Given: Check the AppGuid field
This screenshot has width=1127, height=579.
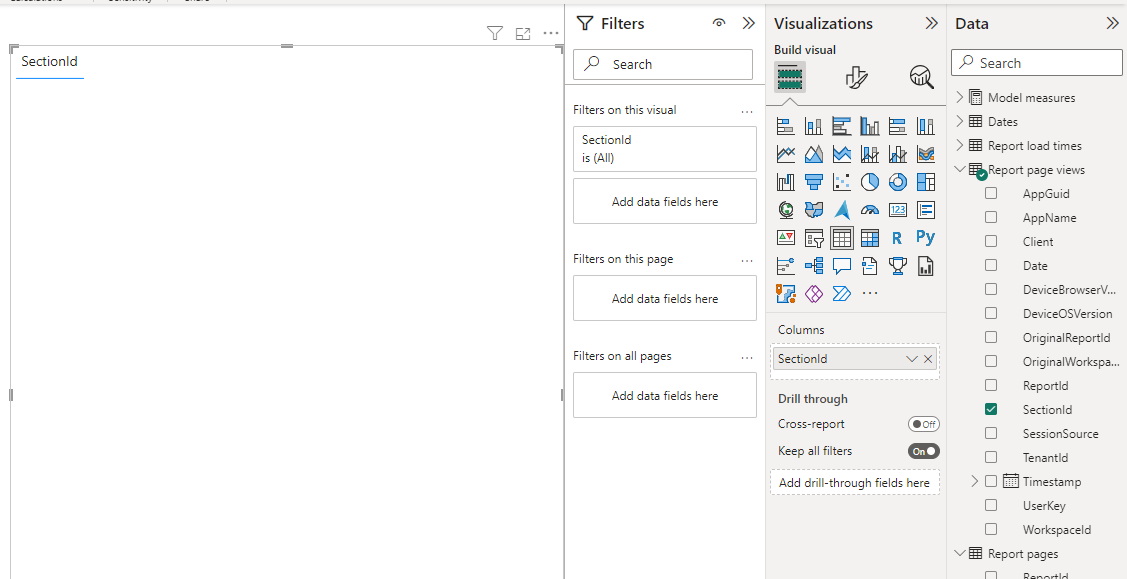Looking at the screenshot, I should (991, 193).
